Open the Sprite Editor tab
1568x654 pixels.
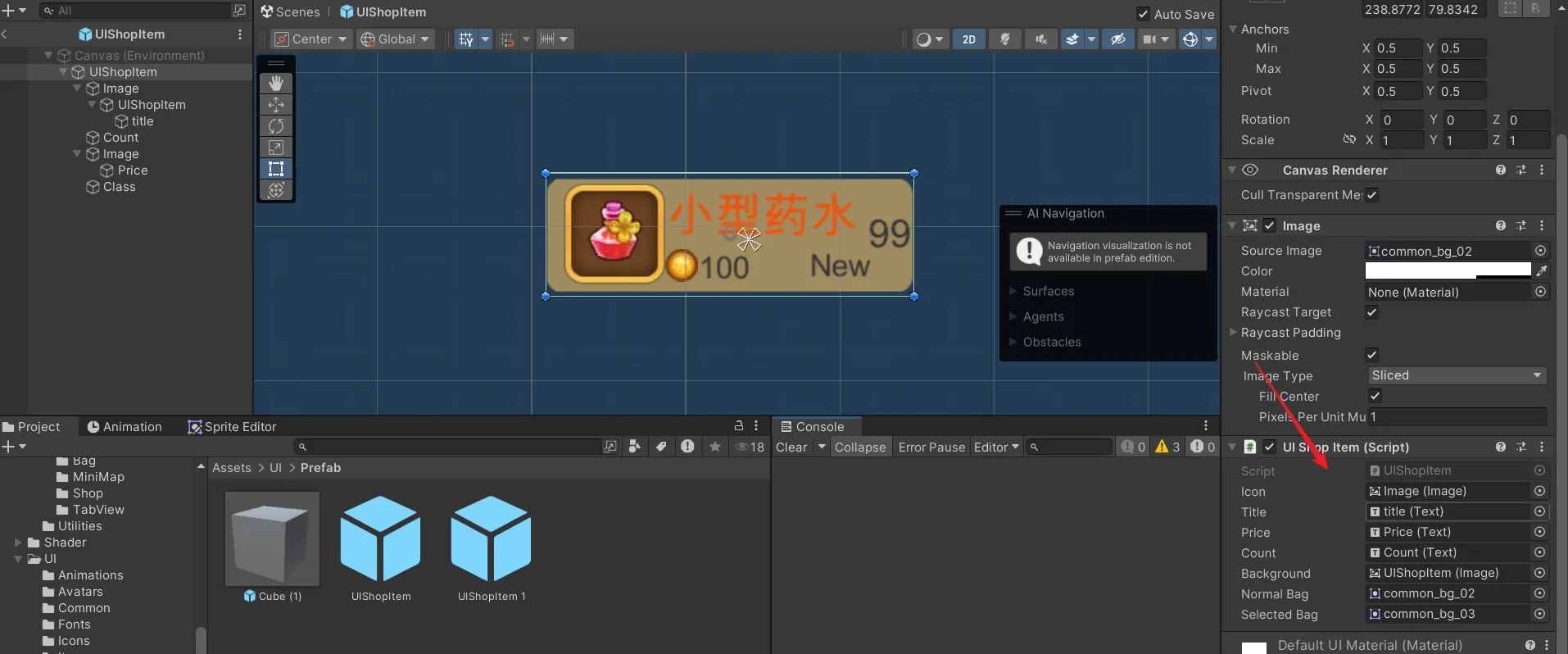coord(232,427)
